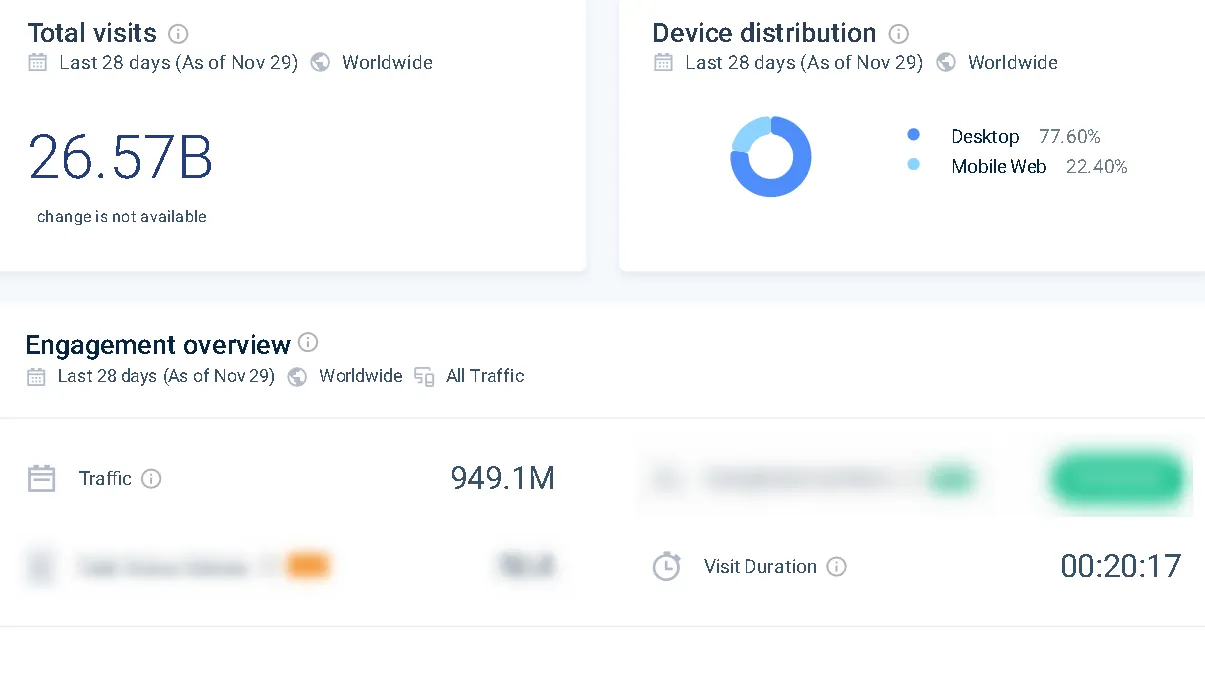
Task: Click info icon beside Engagement overview
Action: 308,342
